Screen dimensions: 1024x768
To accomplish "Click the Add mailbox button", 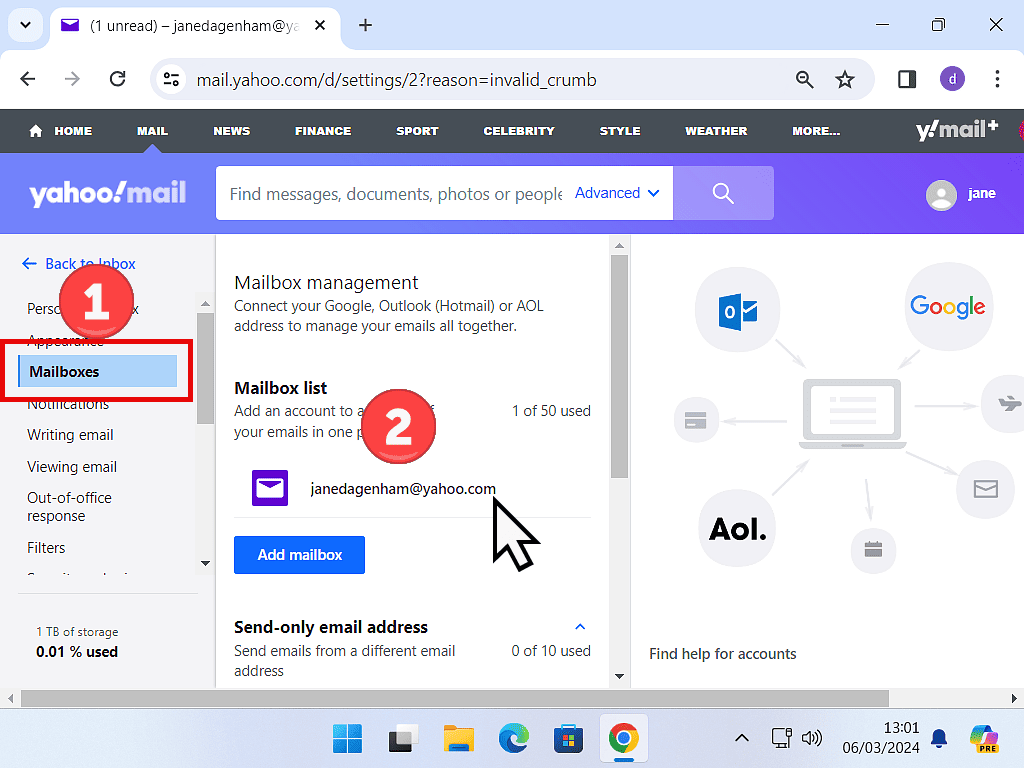I will pos(299,555).
